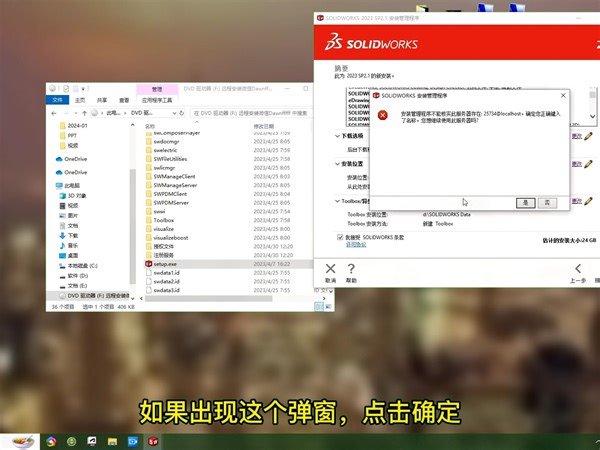Select Pictures (图片) in navigation pane

[68, 215]
